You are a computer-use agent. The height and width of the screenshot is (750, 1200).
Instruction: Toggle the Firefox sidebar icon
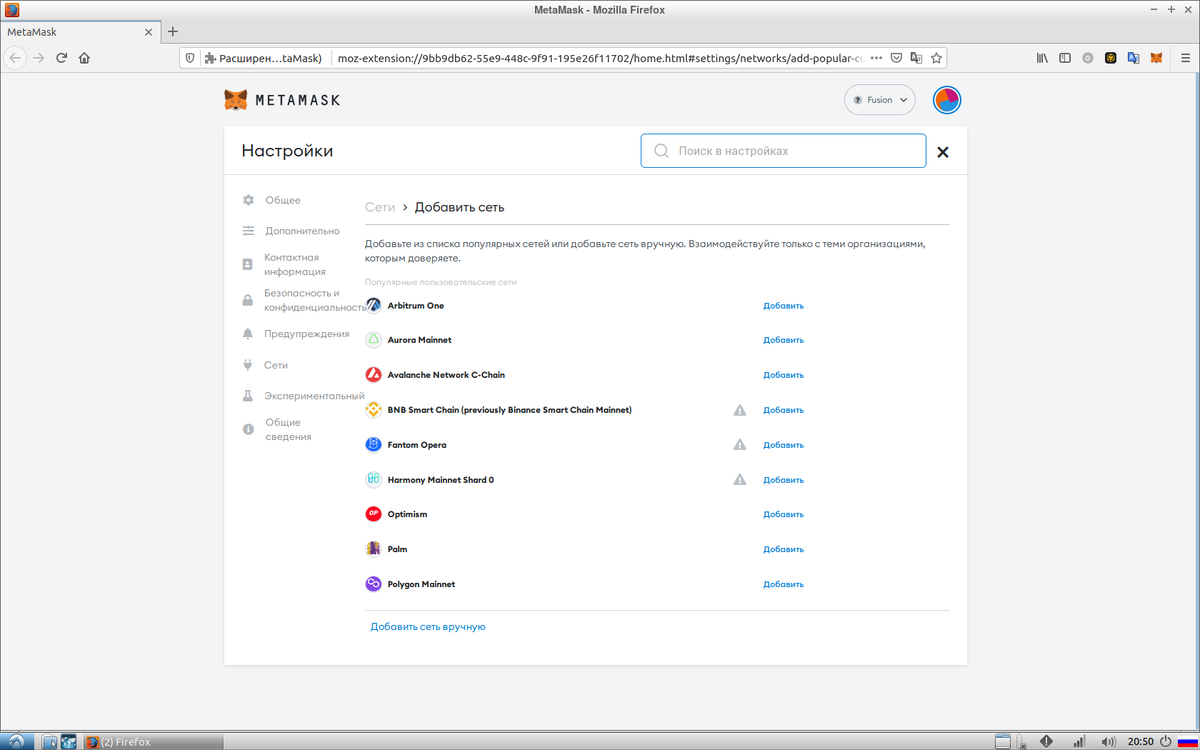(1065, 58)
